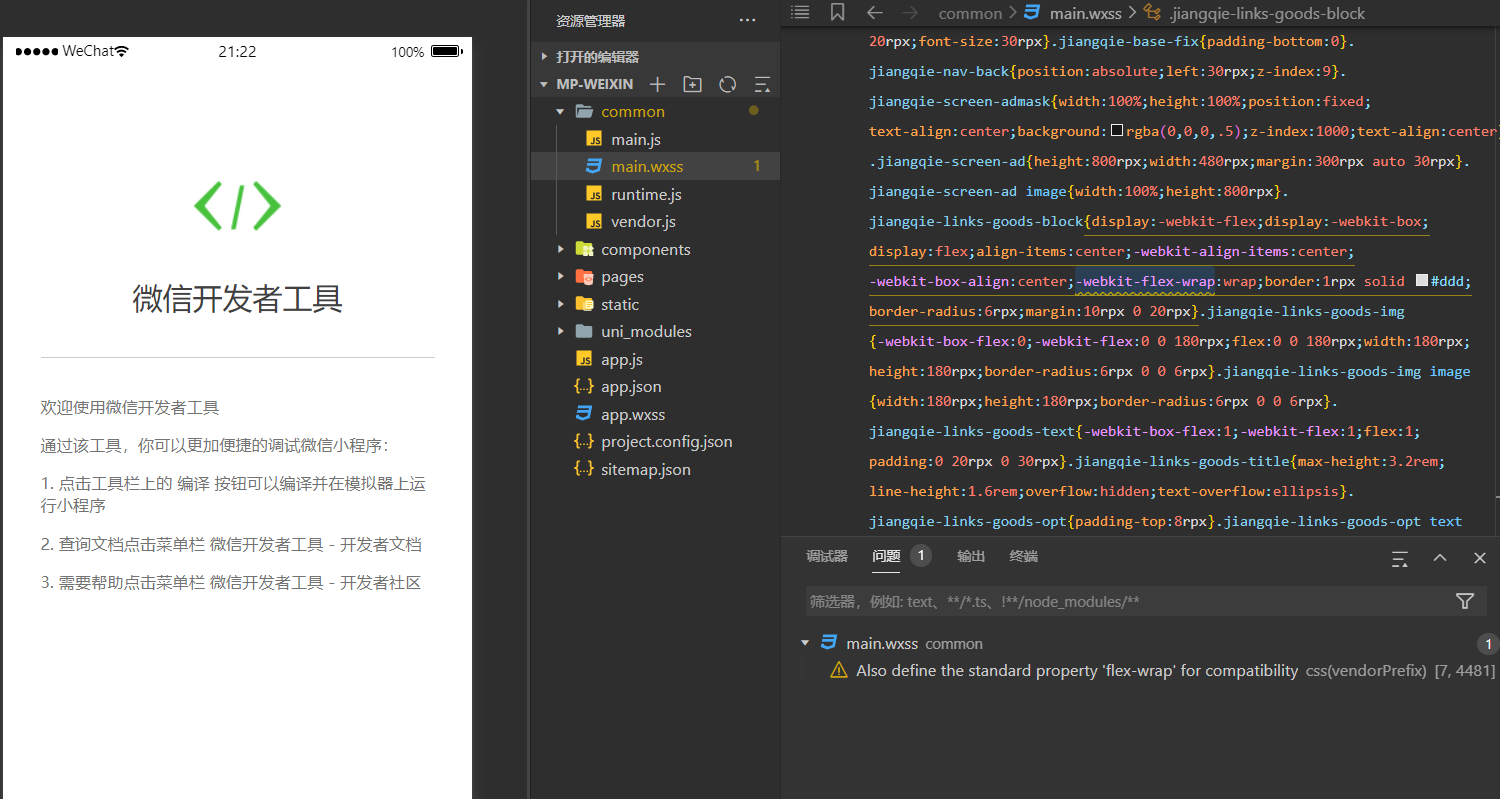Click the -webkit-flex-wrap highlighted code token
This screenshot has height=799, width=1500.
click(x=1145, y=281)
